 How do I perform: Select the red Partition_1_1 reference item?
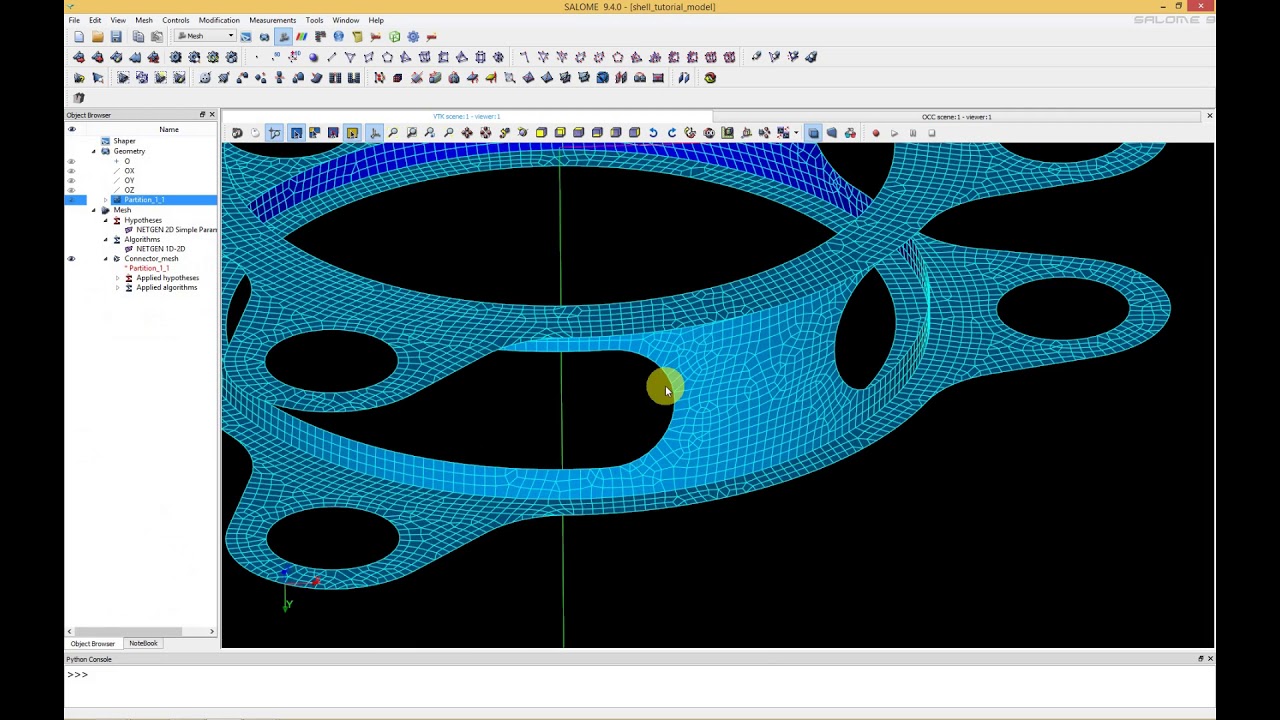[149, 268]
